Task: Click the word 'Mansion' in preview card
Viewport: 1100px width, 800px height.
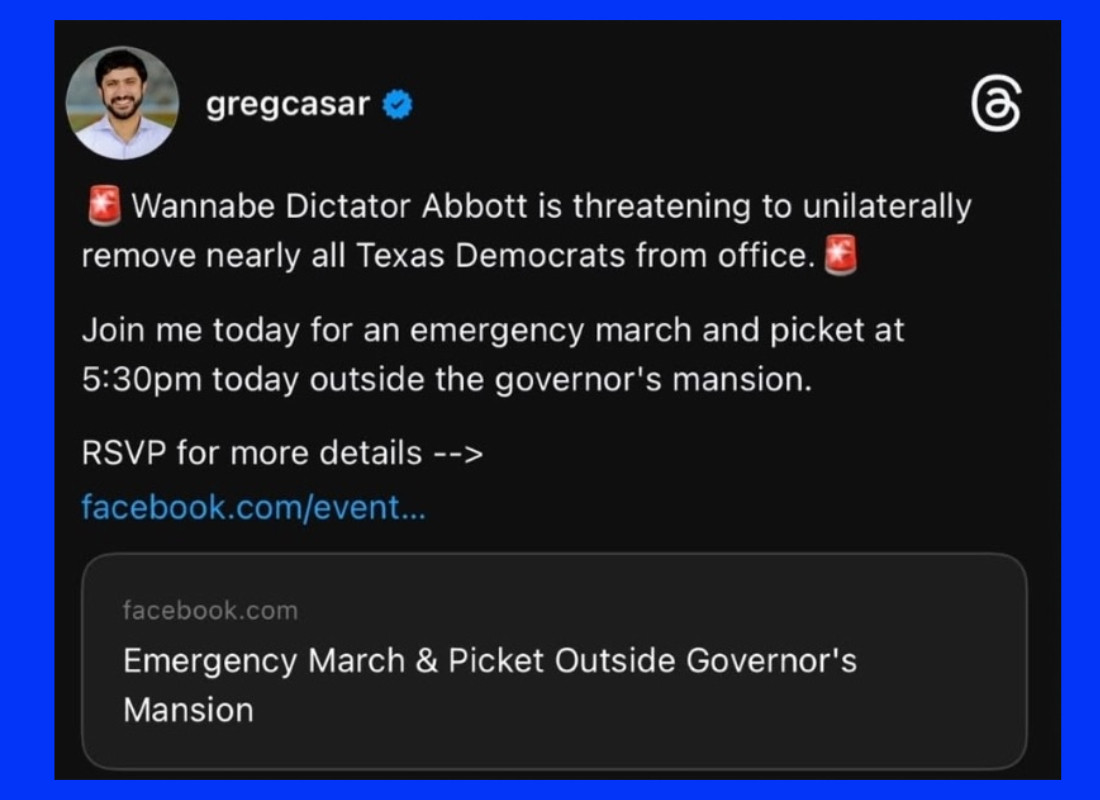Action: (188, 710)
